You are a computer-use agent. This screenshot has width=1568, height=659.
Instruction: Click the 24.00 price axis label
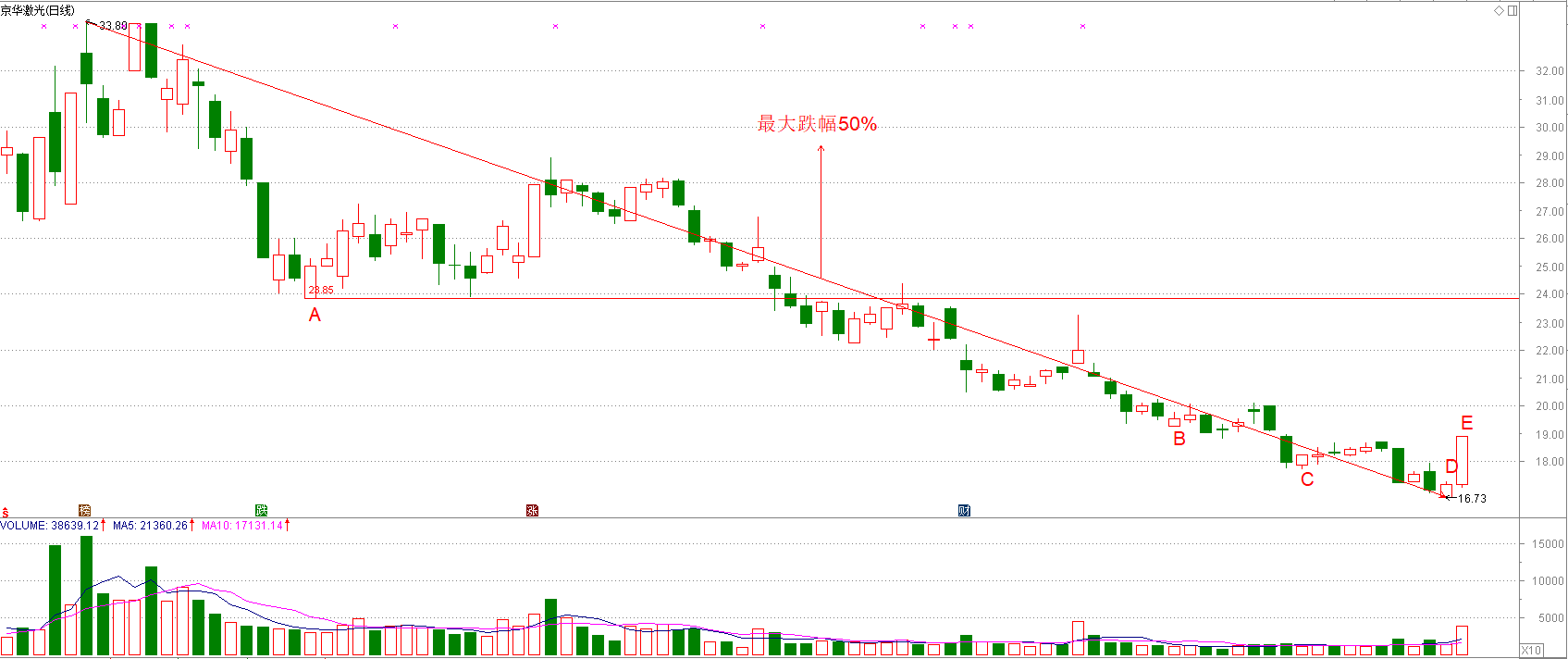pos(1549,294)
